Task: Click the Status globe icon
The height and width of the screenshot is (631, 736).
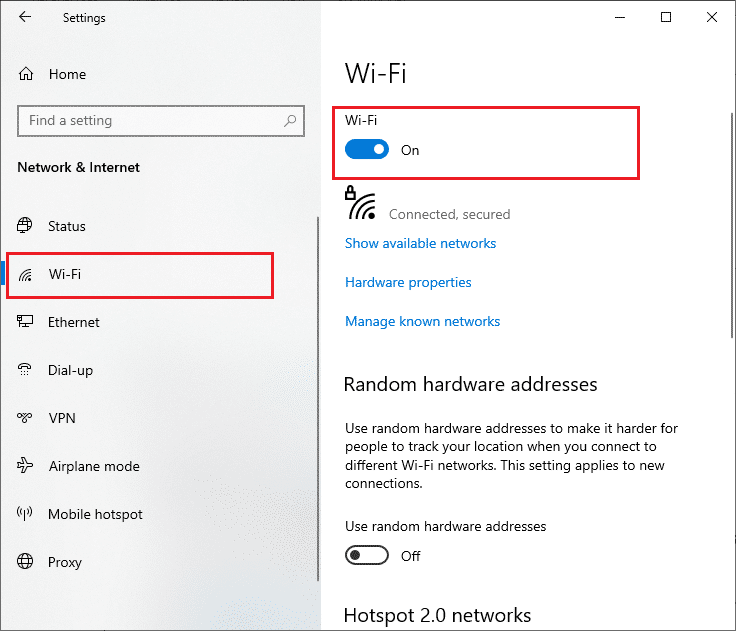Action: click(25, 225)
